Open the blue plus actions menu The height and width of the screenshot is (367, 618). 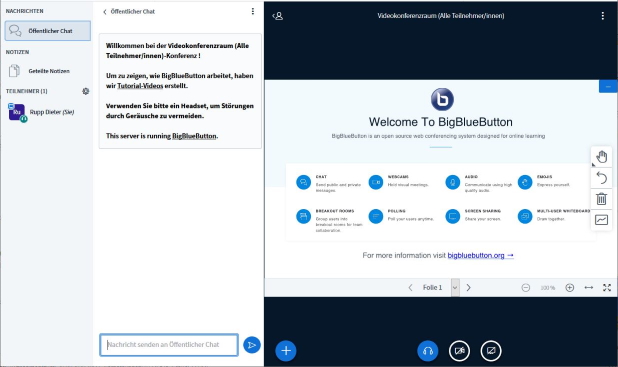[286, 350]
